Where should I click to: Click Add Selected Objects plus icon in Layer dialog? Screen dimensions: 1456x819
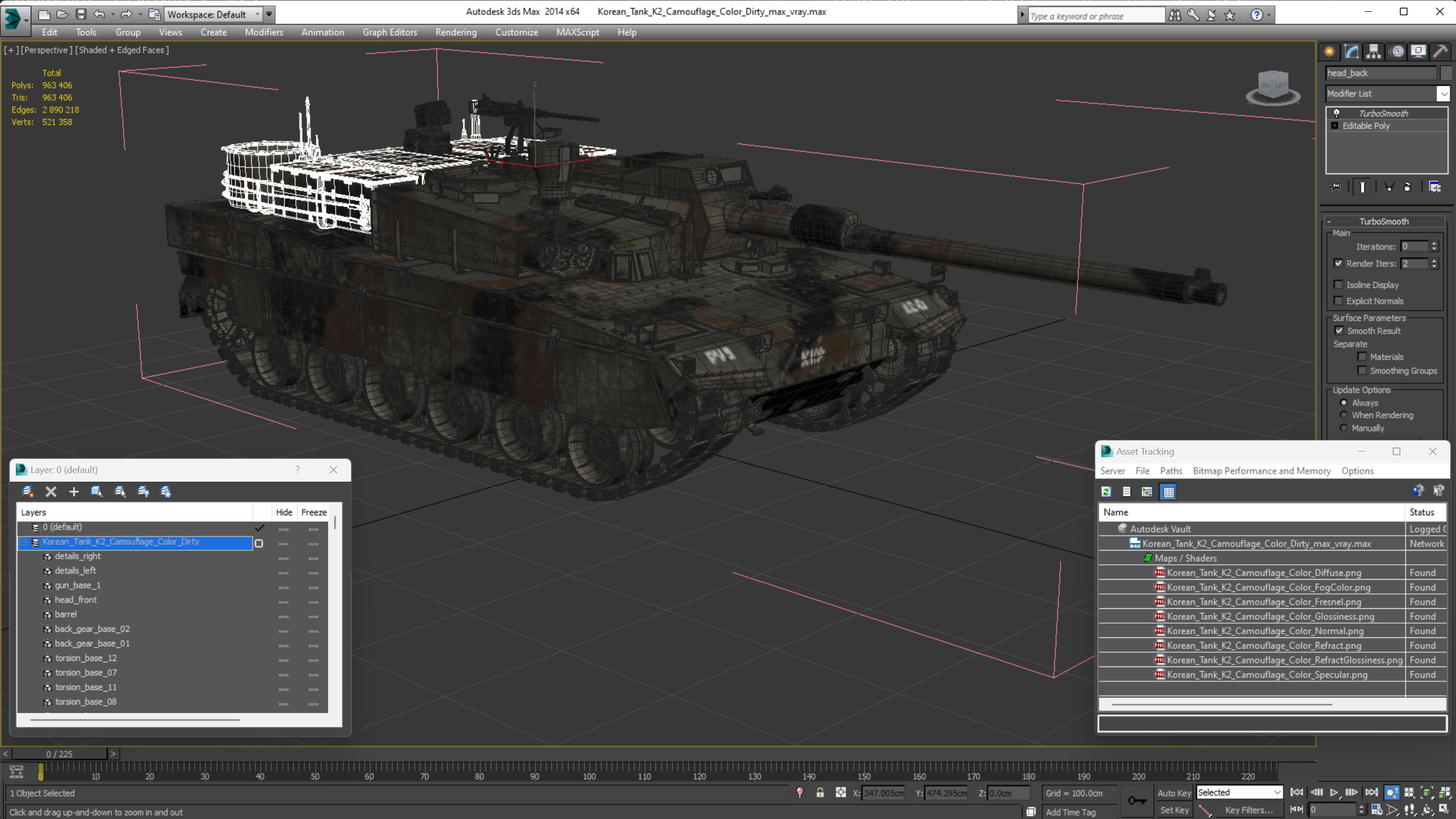[73, 492]
